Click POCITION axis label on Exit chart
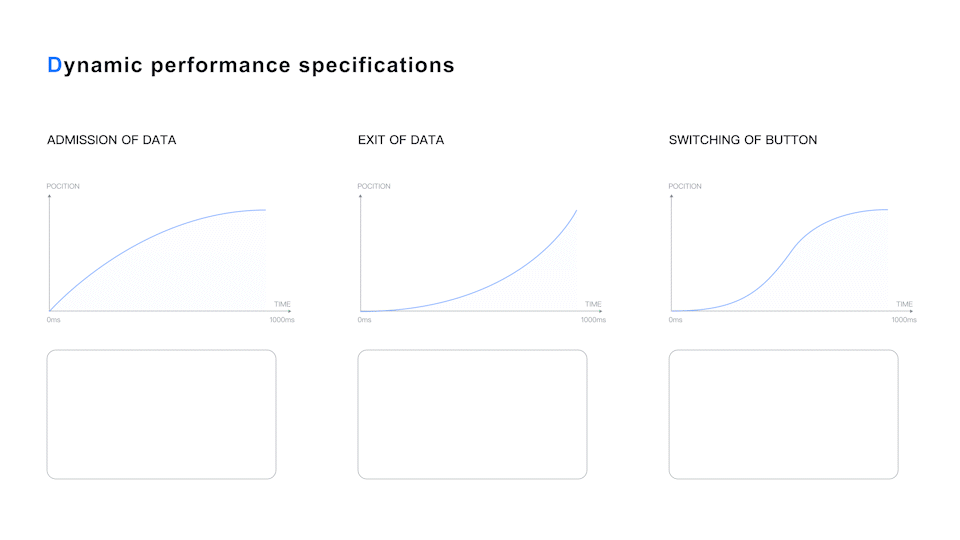 click(374, 186)
